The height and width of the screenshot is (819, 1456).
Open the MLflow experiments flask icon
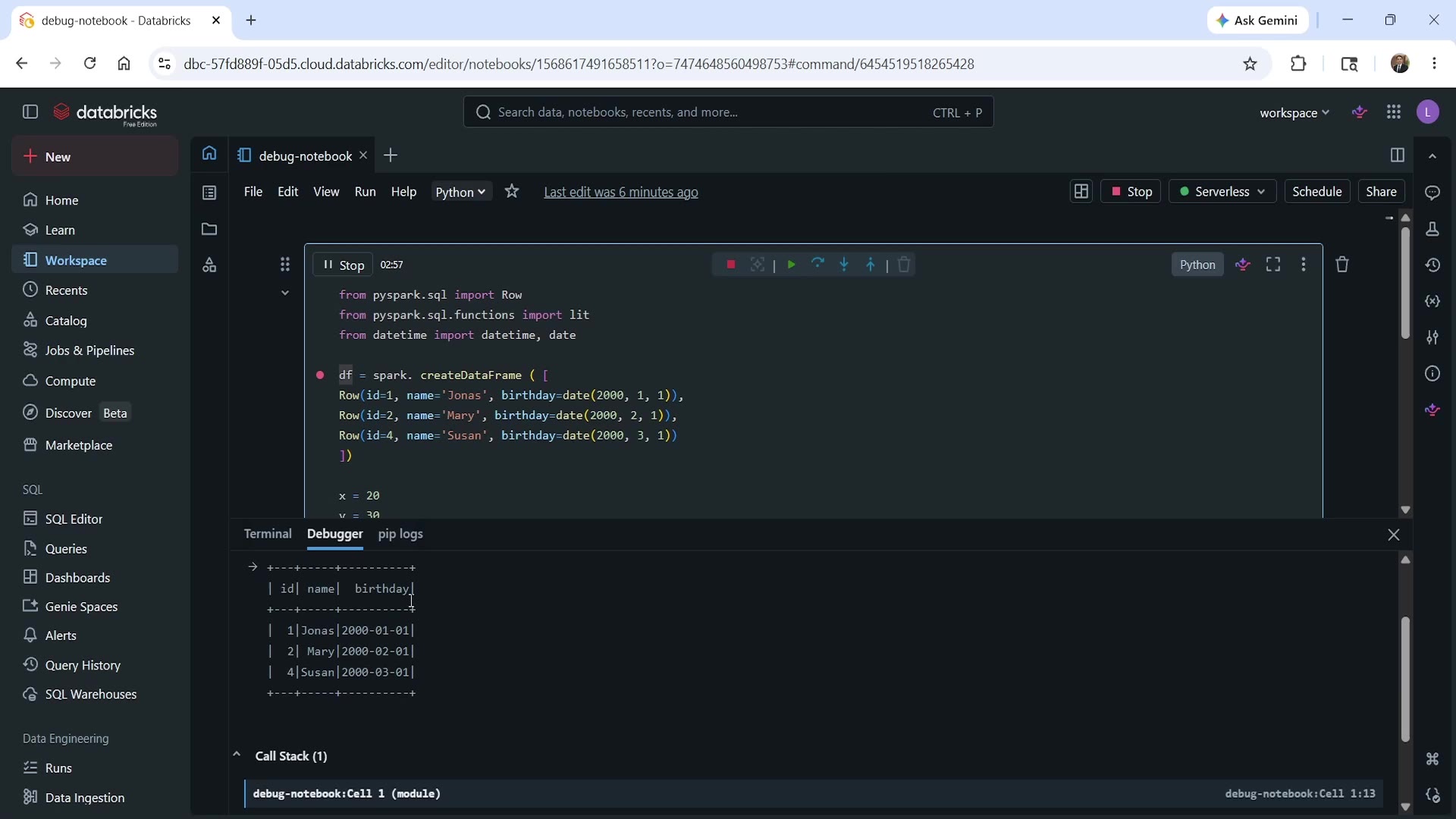[x=1432, y=229]
